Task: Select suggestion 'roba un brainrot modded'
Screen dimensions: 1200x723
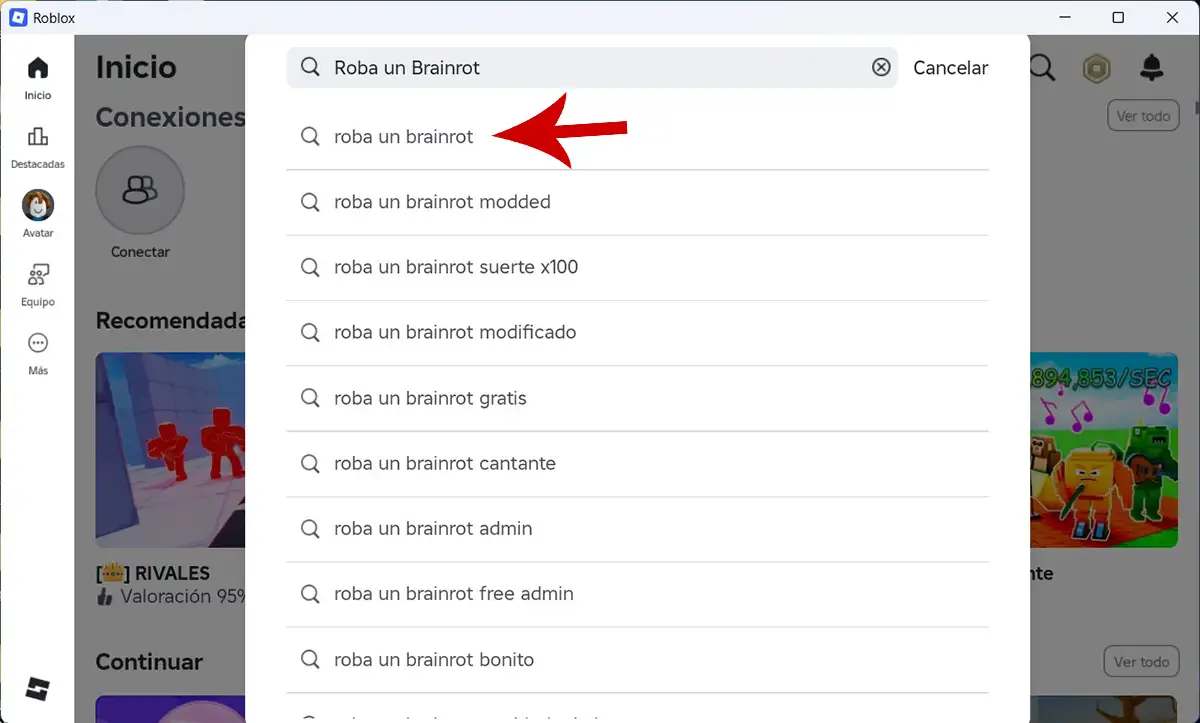Action: pyautogui.click(x=442, y=202)
